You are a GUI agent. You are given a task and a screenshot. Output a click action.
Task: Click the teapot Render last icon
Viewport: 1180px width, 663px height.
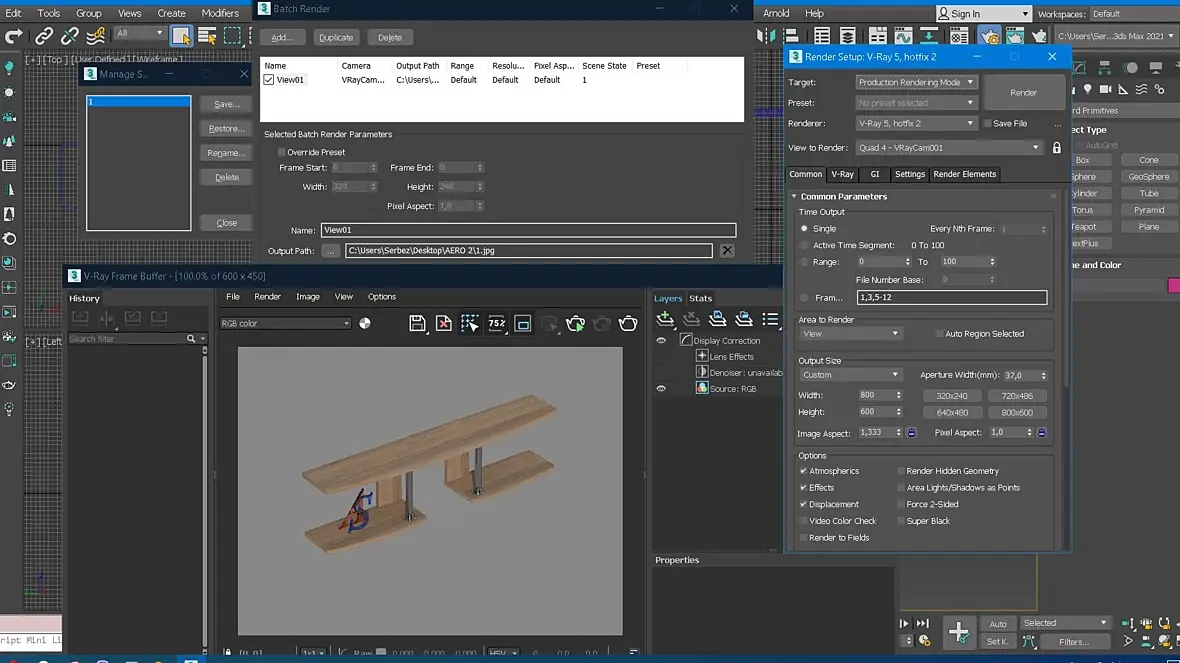pos(628,323)
